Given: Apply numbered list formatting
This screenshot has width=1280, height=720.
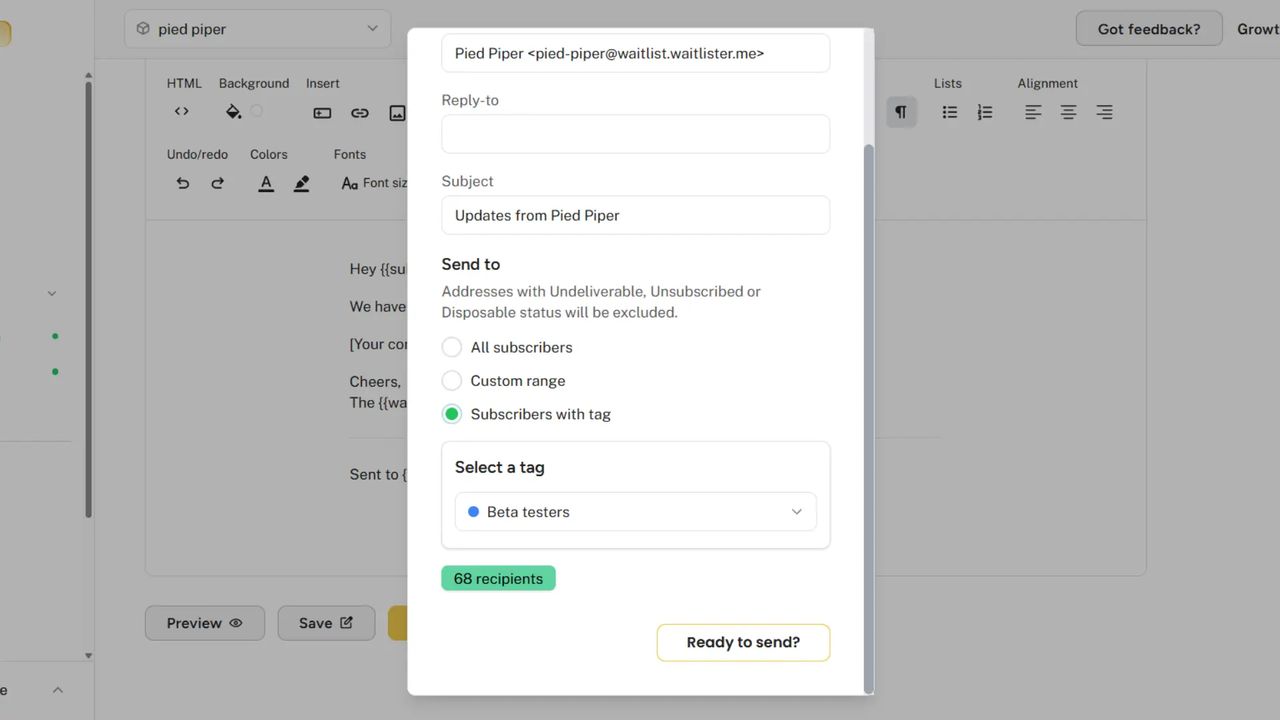Looking at the screenshot, I should [984, 112].
